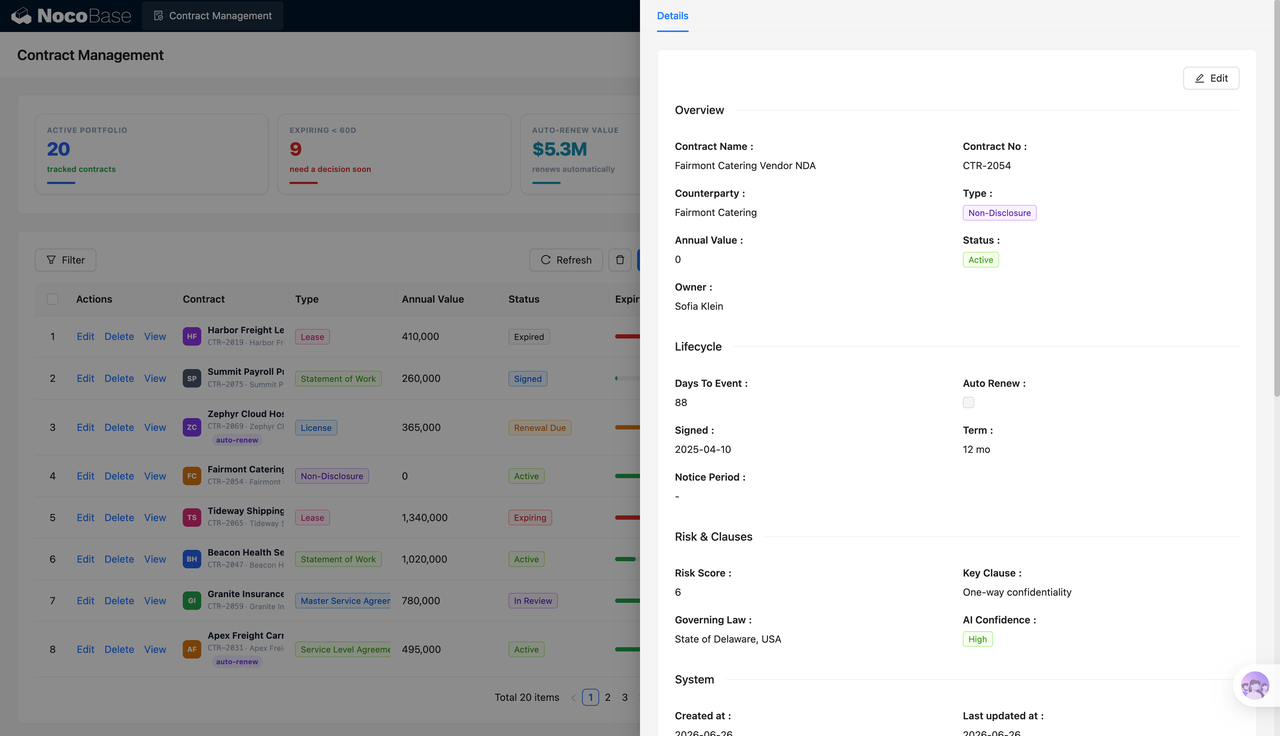
Task: Click View link for row 5
Action: 155,518
